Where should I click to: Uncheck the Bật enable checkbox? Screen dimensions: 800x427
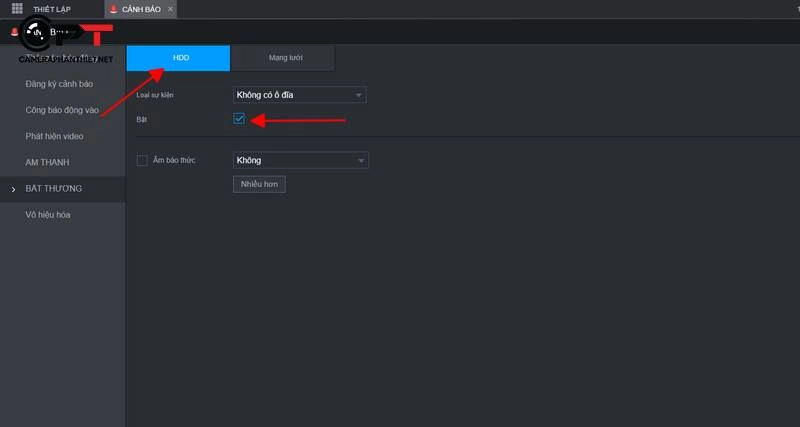coord(239,119)
